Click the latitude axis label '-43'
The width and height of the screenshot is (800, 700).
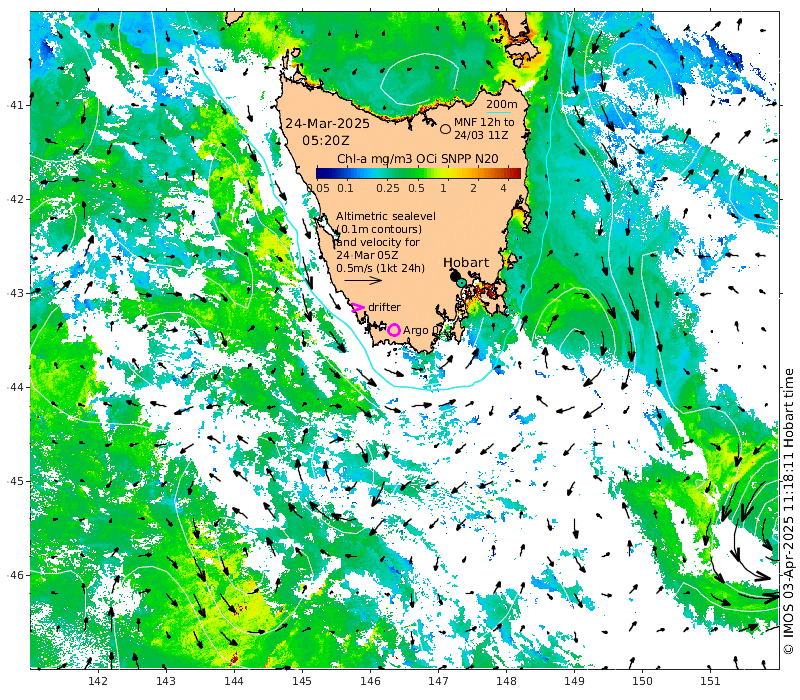tap(15, 293)
